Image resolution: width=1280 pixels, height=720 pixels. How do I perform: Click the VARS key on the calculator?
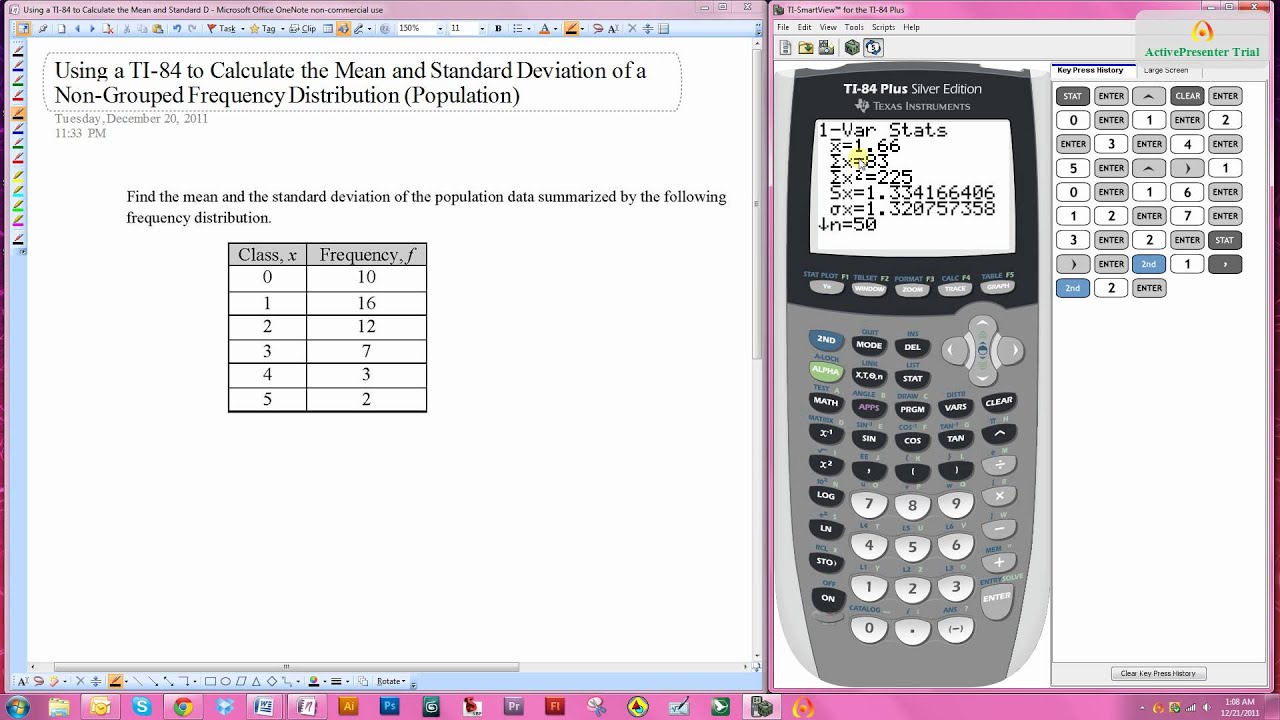point(955,407)
